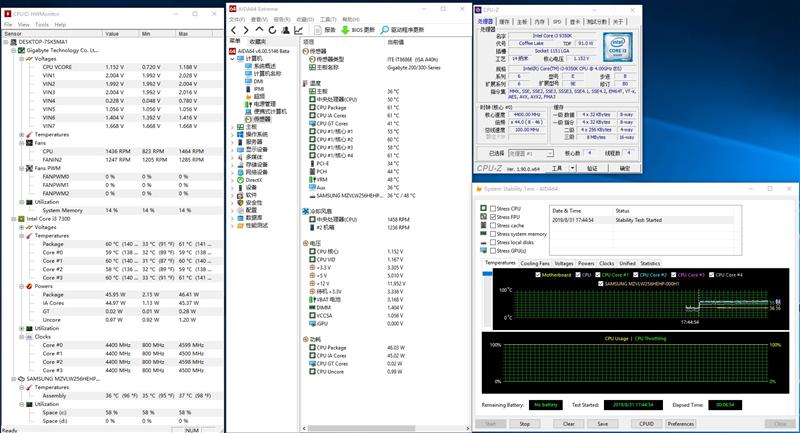Collapse the 计算机 node in AIDA64 tree

(232, 59)
